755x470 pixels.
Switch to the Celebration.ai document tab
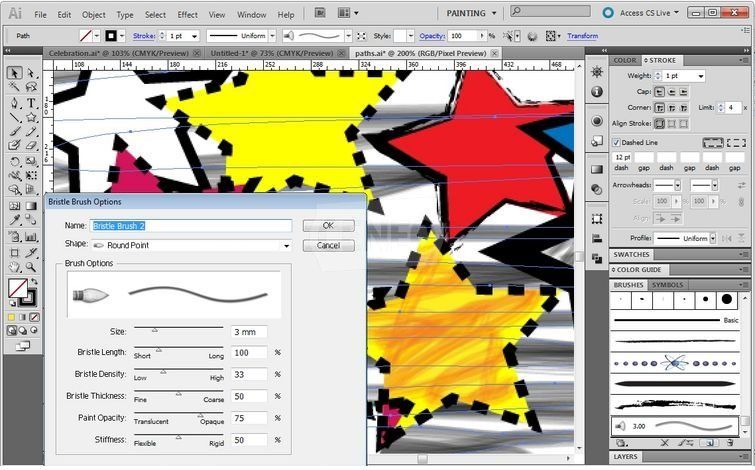point(100,53)
